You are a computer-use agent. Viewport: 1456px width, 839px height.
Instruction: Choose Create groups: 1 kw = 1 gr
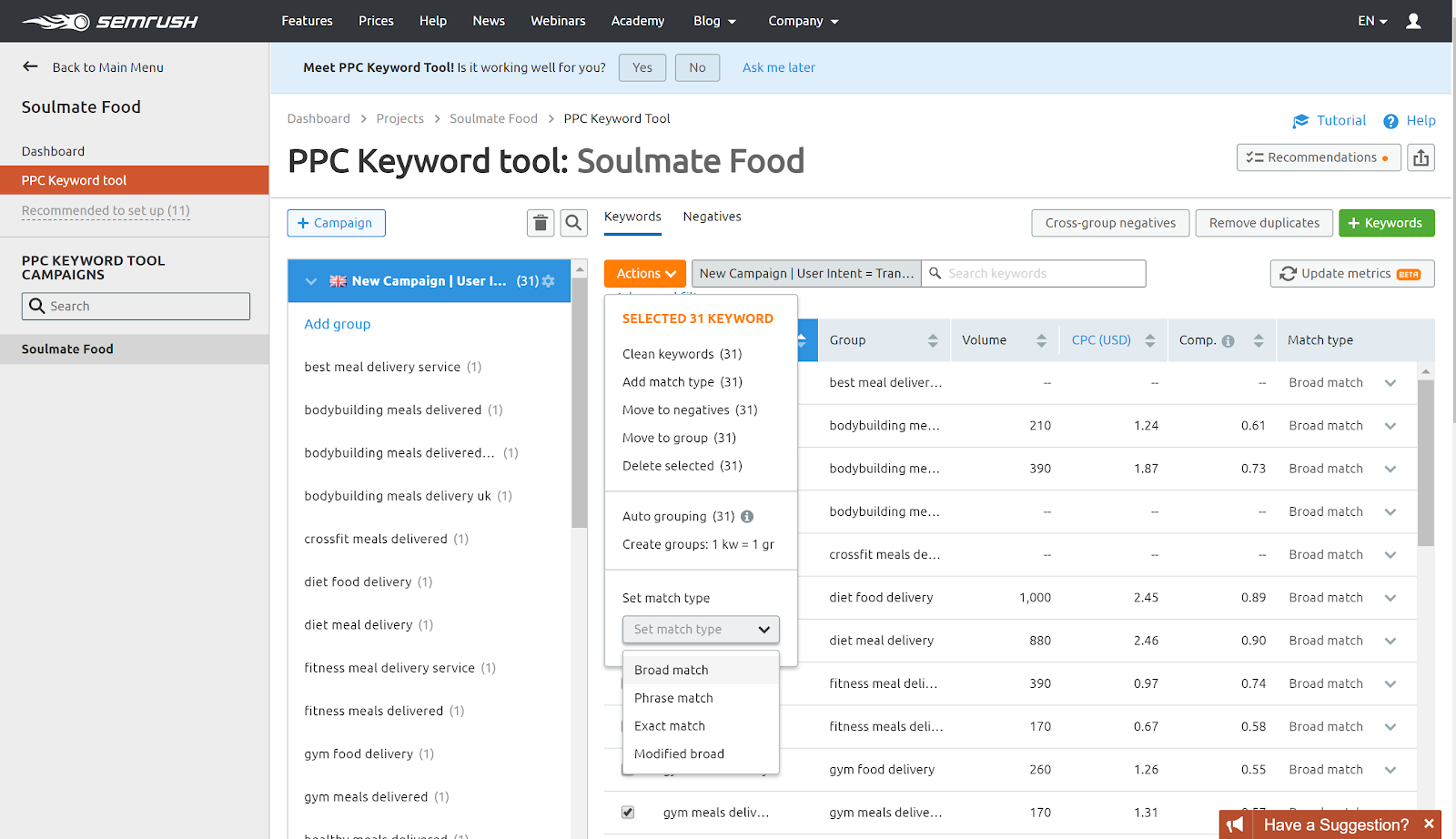point(699,544)
